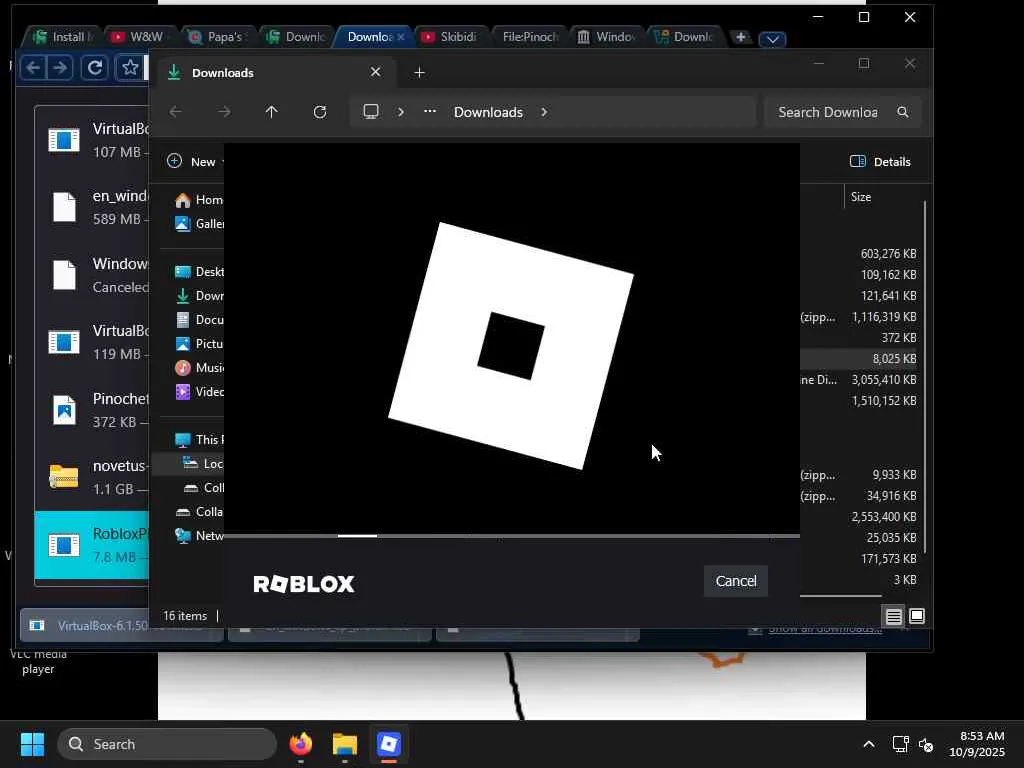1024x768 pixels.
Task: Open the browser list-all-tabs dropdown
Action: click(773, 39)
